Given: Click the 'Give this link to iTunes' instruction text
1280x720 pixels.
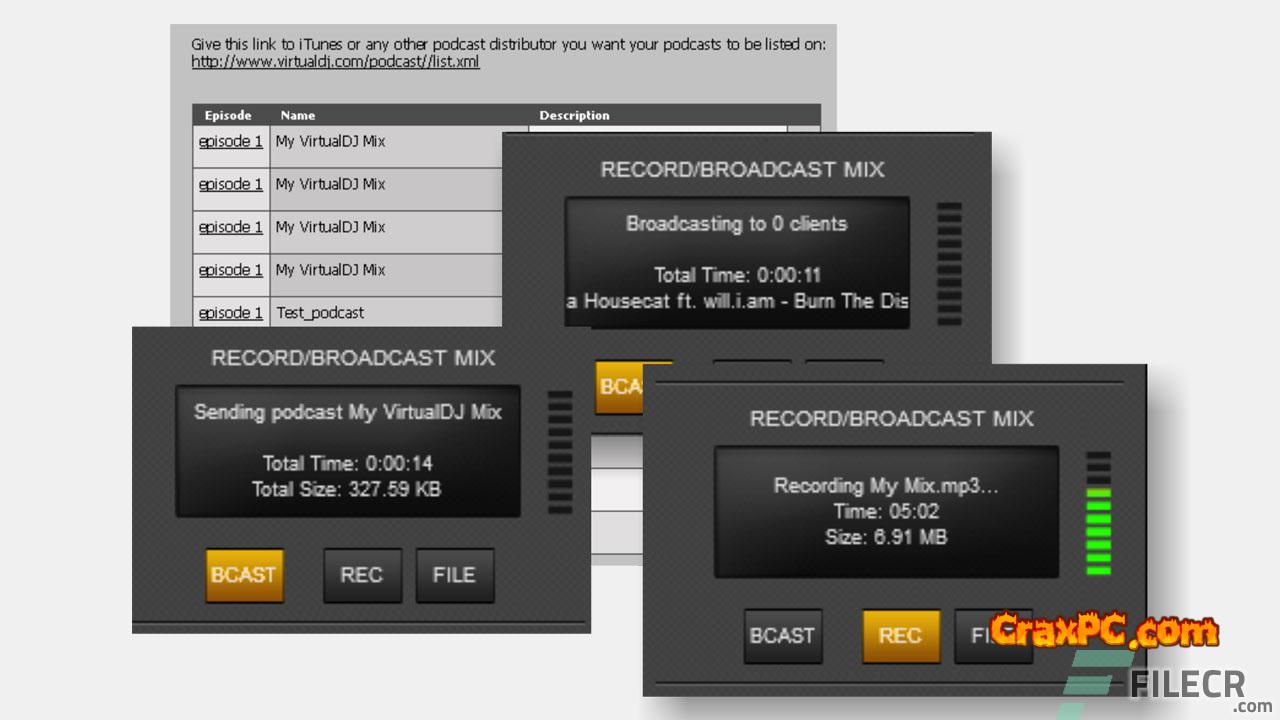Looking at the screenshot, I should (x=508, y=44).
